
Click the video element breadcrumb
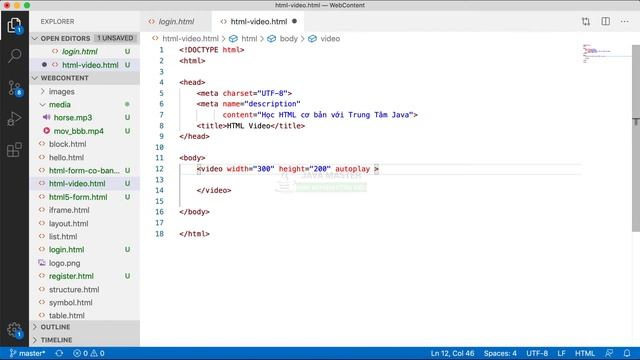(x=330, y=39)
